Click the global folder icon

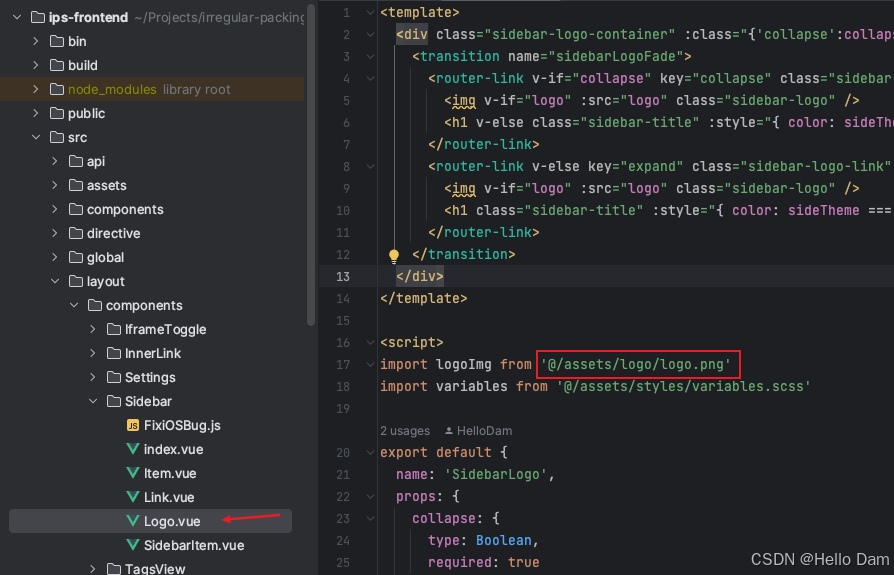tap(76, 257)
